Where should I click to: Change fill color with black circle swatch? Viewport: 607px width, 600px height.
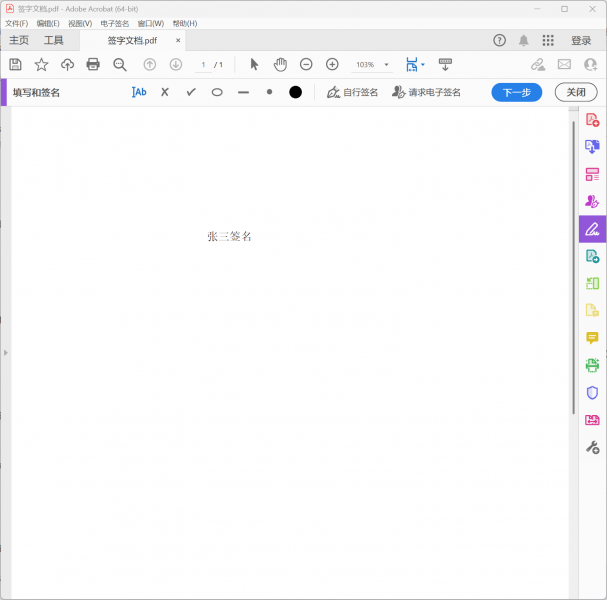(x=295, y=92)
